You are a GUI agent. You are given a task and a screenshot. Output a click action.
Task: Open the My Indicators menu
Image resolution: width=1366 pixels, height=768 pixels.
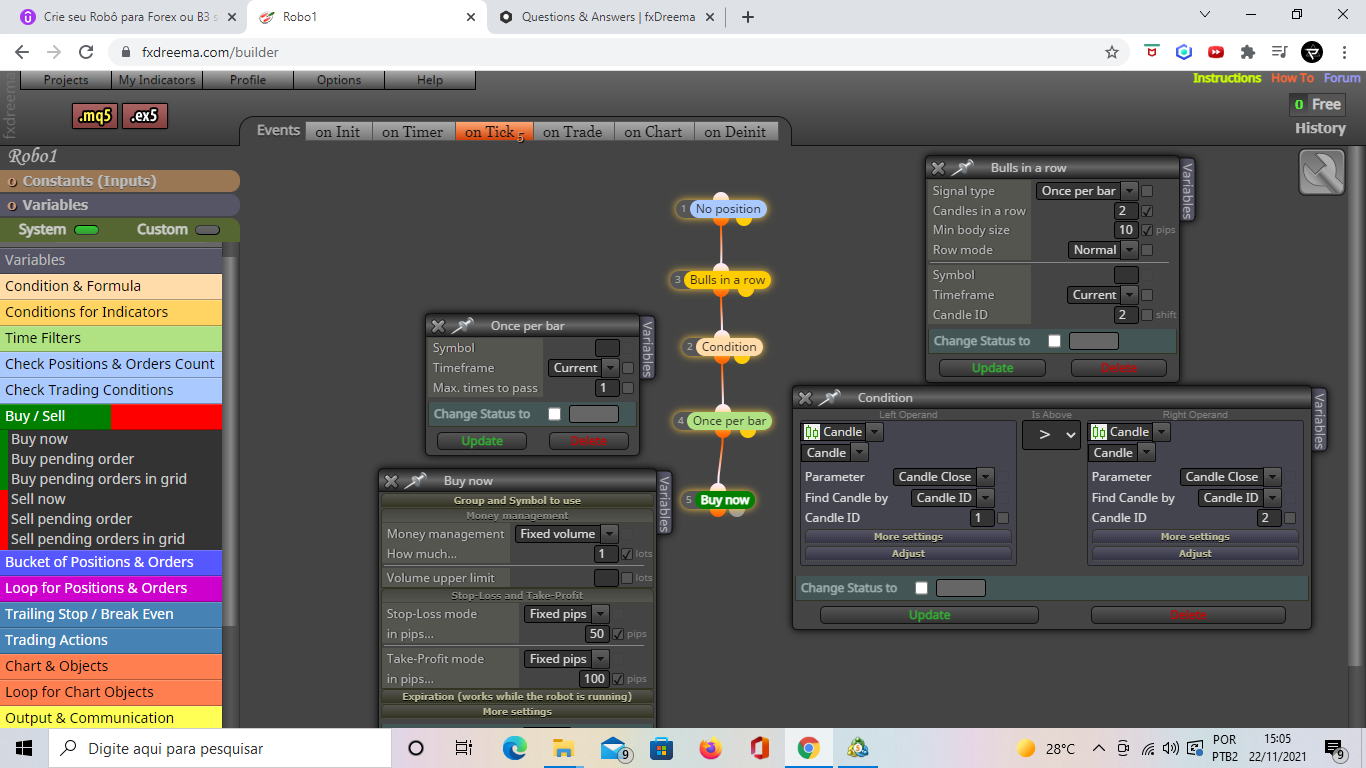[156, 80]
